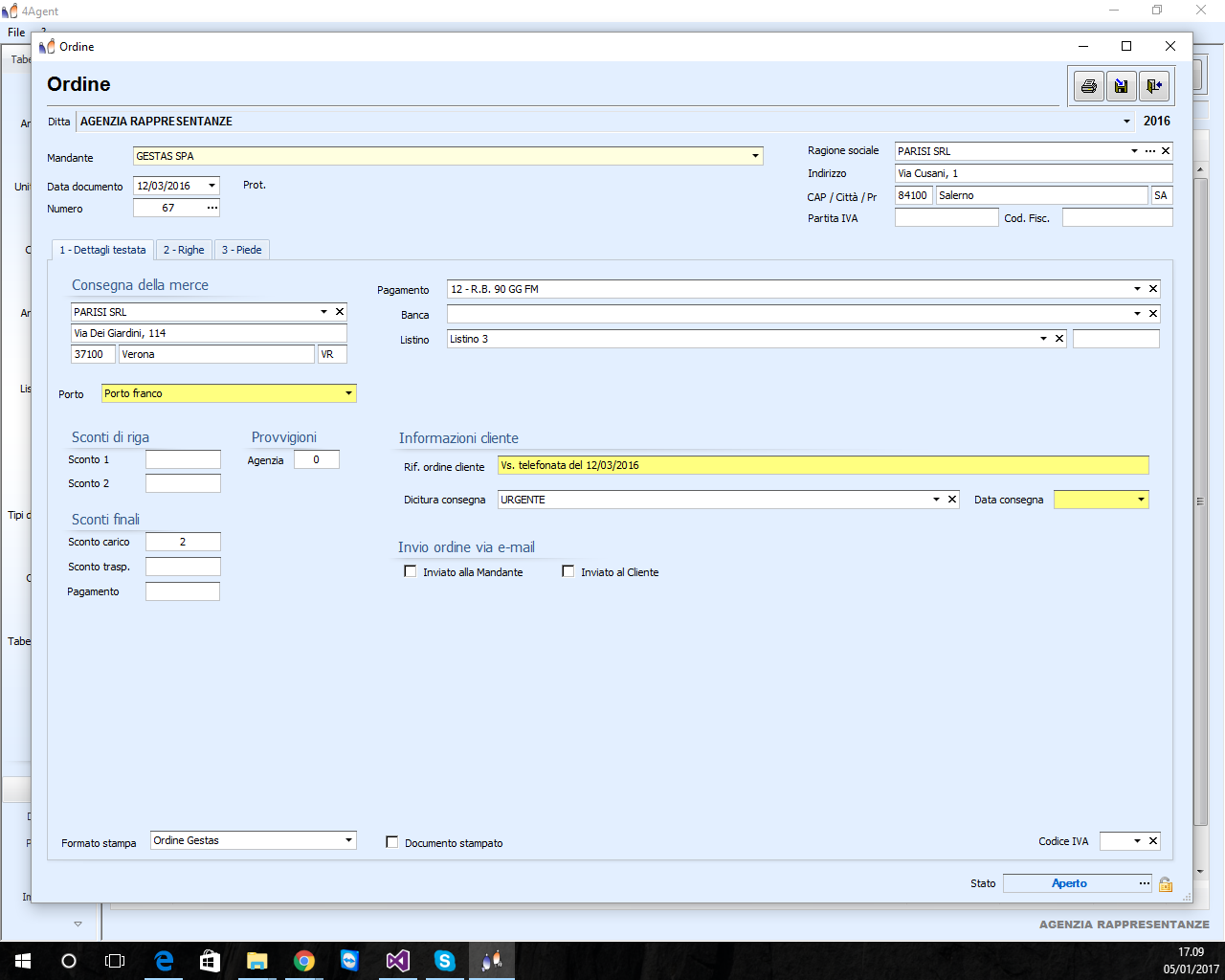This screenshot has height=980, width=1225.
Task: Click the Rif. ordine cliente field
Action: (x=823, y=465)
